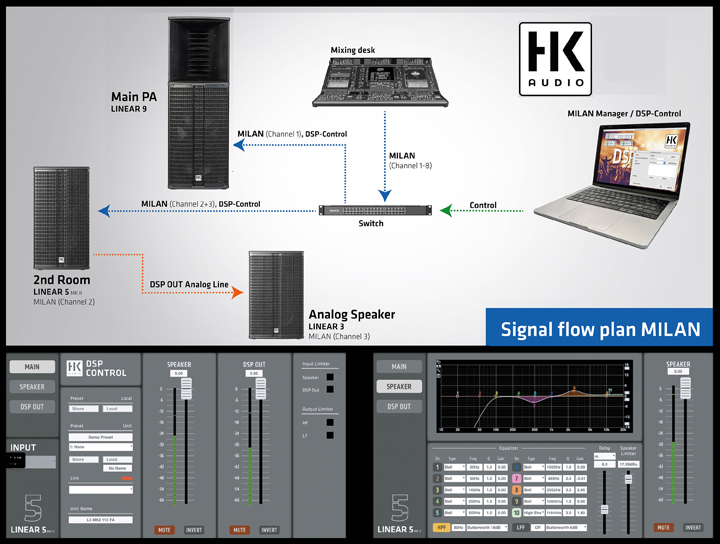Click the Unit Name input field
720x544 pixels.
[x=101, y=520]
